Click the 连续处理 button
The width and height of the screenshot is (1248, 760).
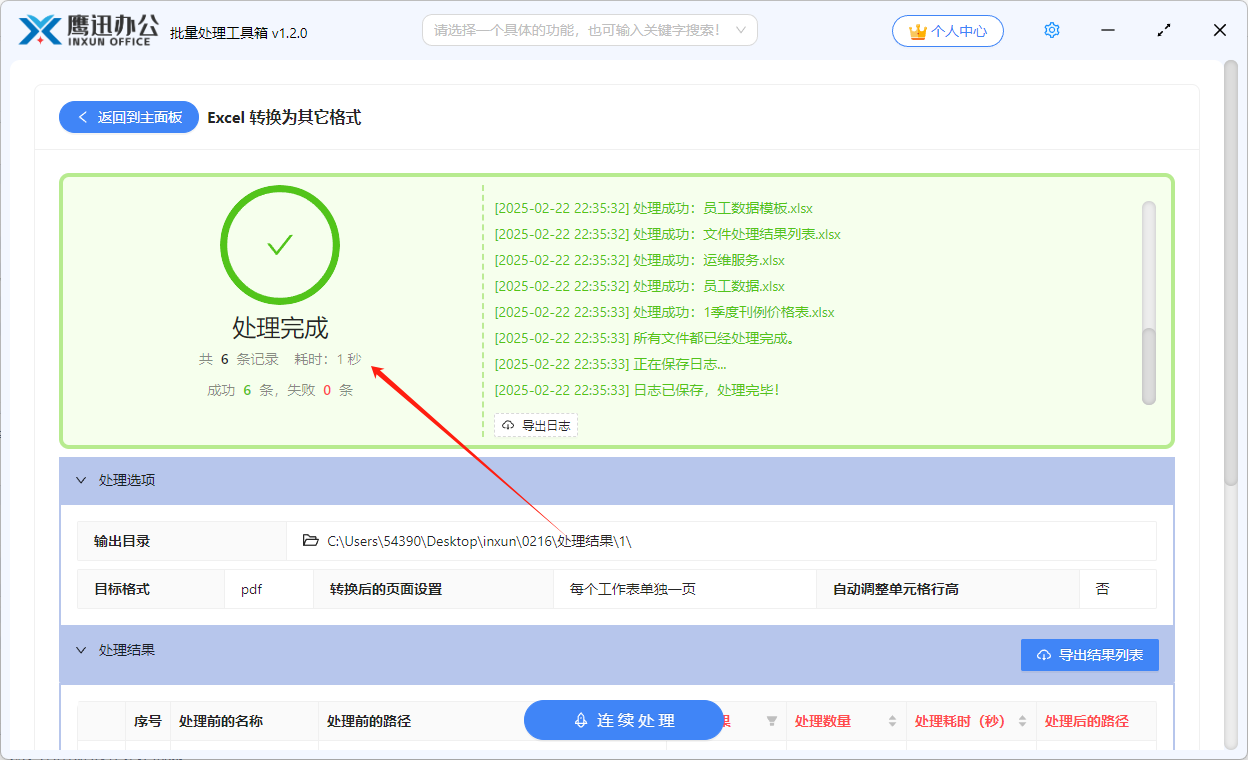pos(624,720)
